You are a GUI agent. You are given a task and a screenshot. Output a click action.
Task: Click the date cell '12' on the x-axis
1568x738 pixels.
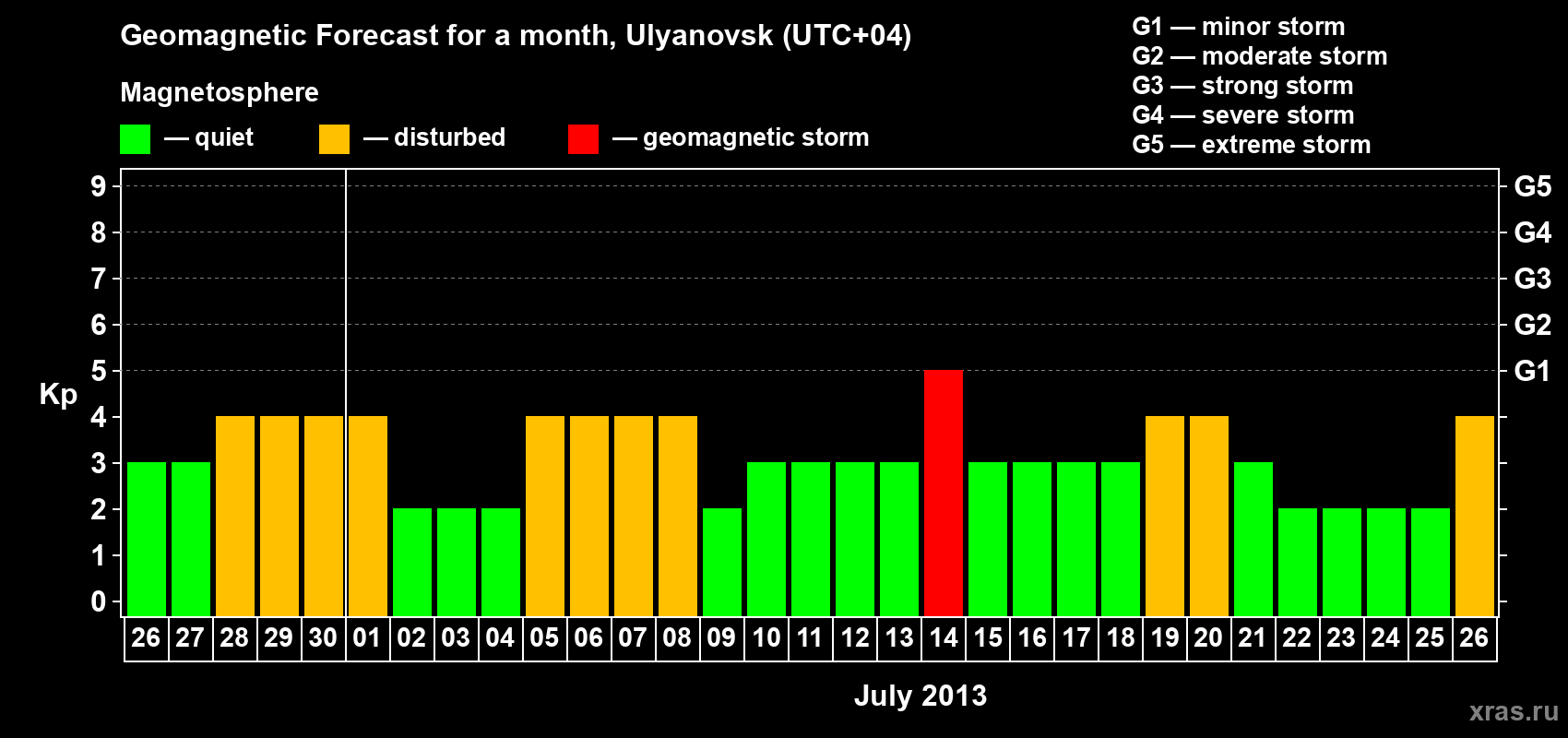(x=855, y=638)
